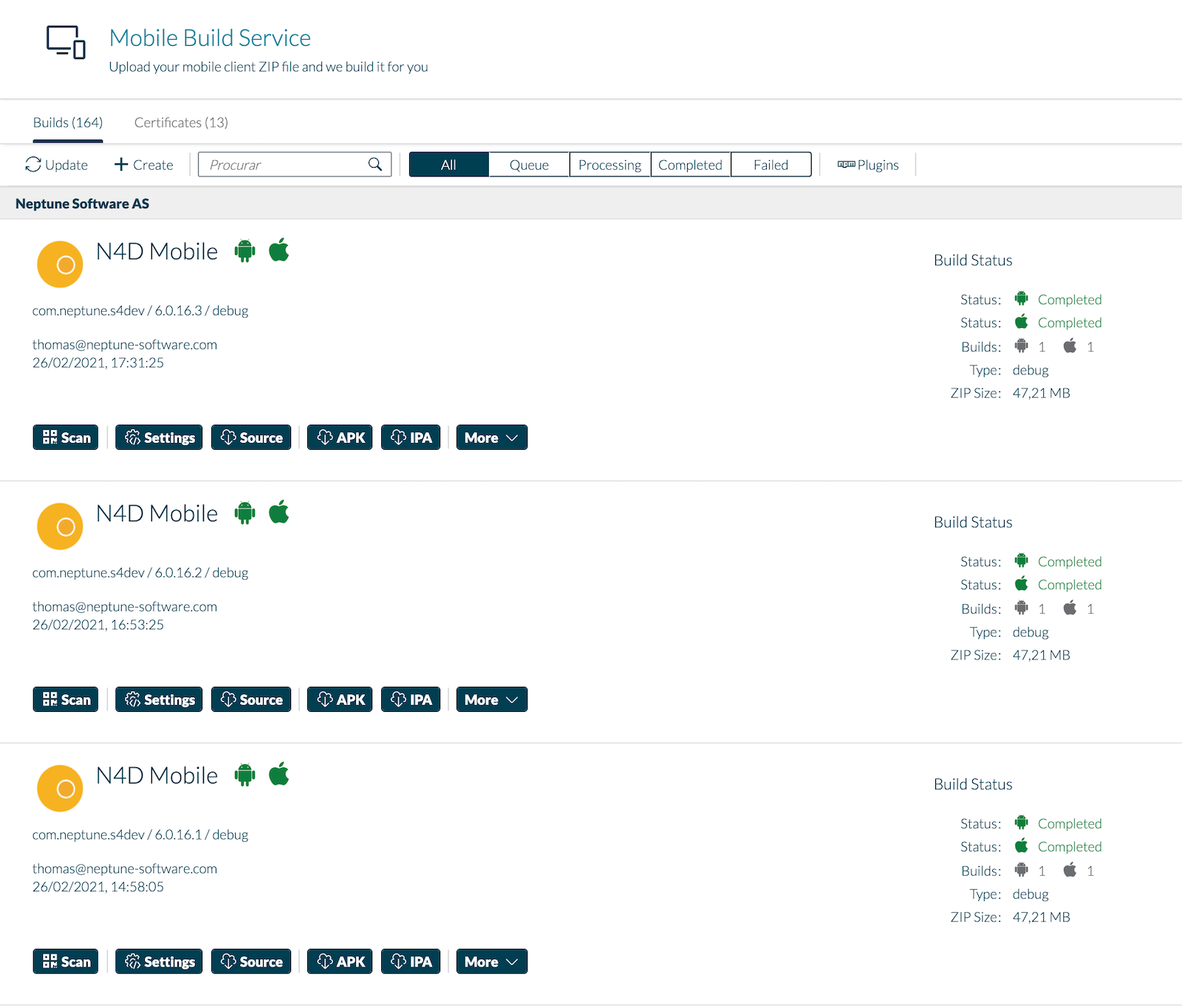
Task: Download the IPA of build 6.0.16.2
Action: 411,699
